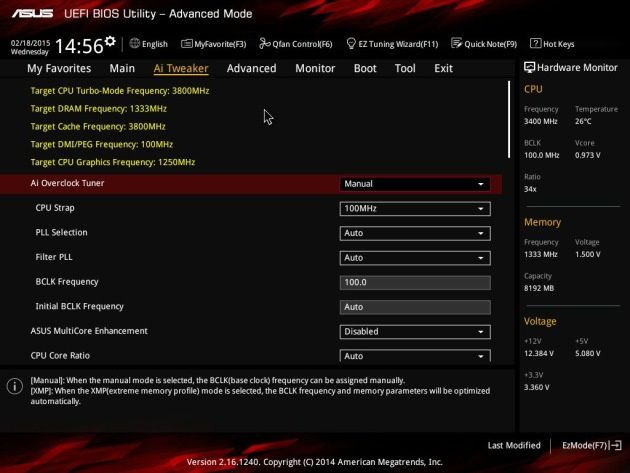The height and width of the screenshot is (473, 630).
Task: Expand the CPU Core Ratio dropdown
Action: [x=415, y=356]
